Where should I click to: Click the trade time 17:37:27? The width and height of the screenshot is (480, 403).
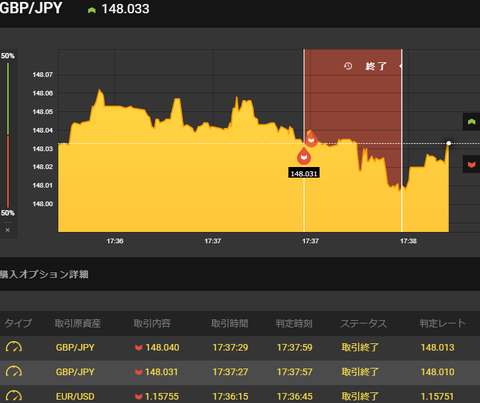(x=230, y=372)
